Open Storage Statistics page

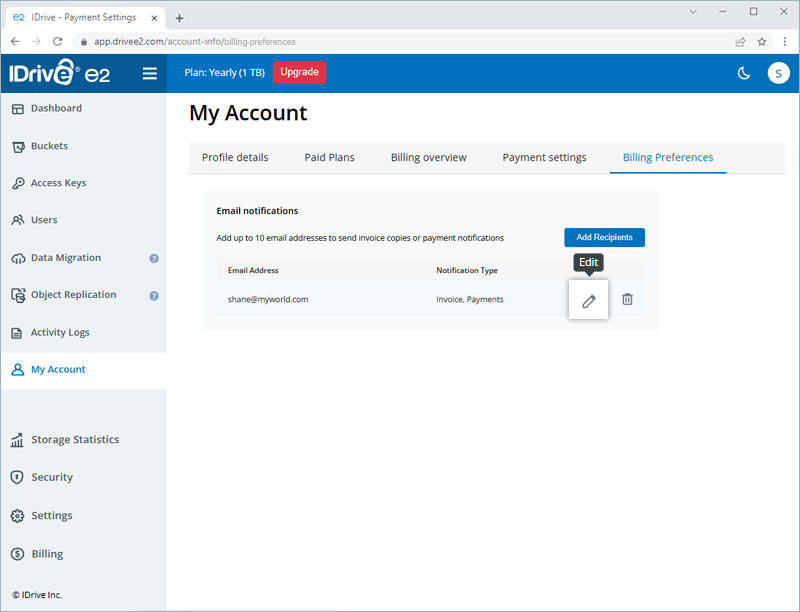(x=74, y=440)
